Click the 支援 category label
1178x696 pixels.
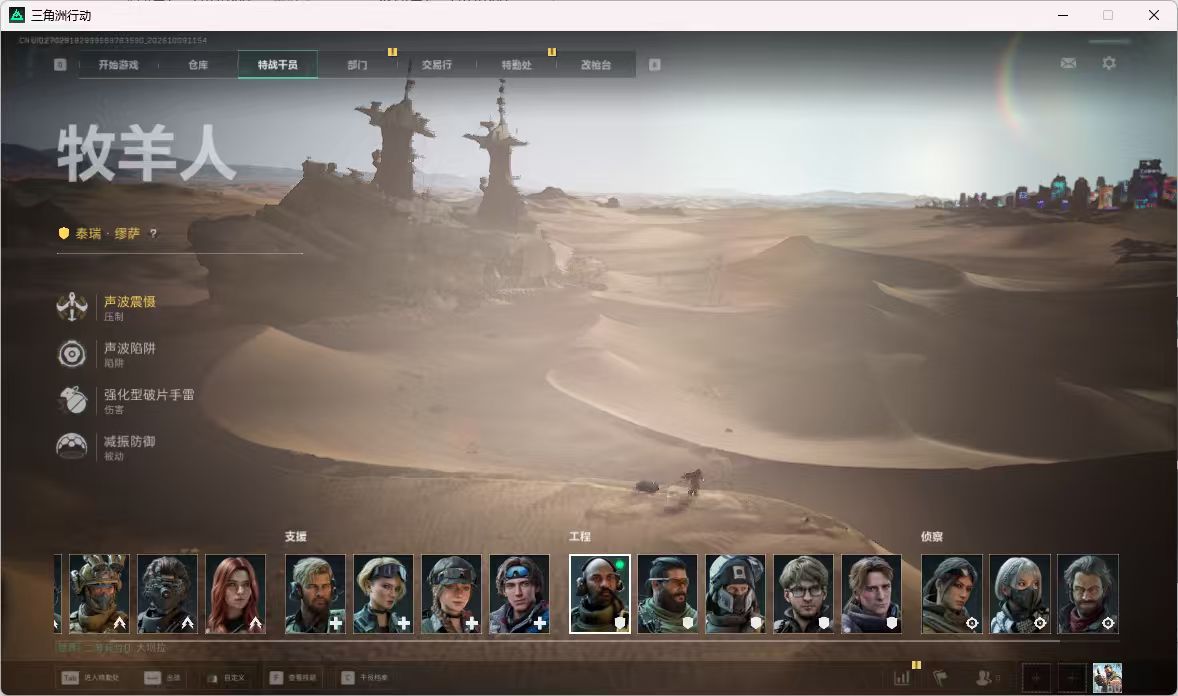pyautogui.click(x=295, y=537)
